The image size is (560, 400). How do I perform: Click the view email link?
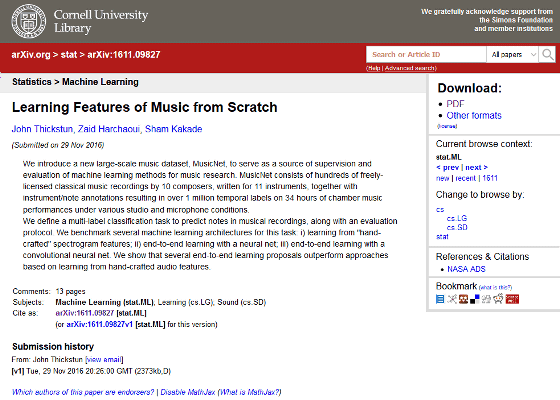(x=104, y=359)
